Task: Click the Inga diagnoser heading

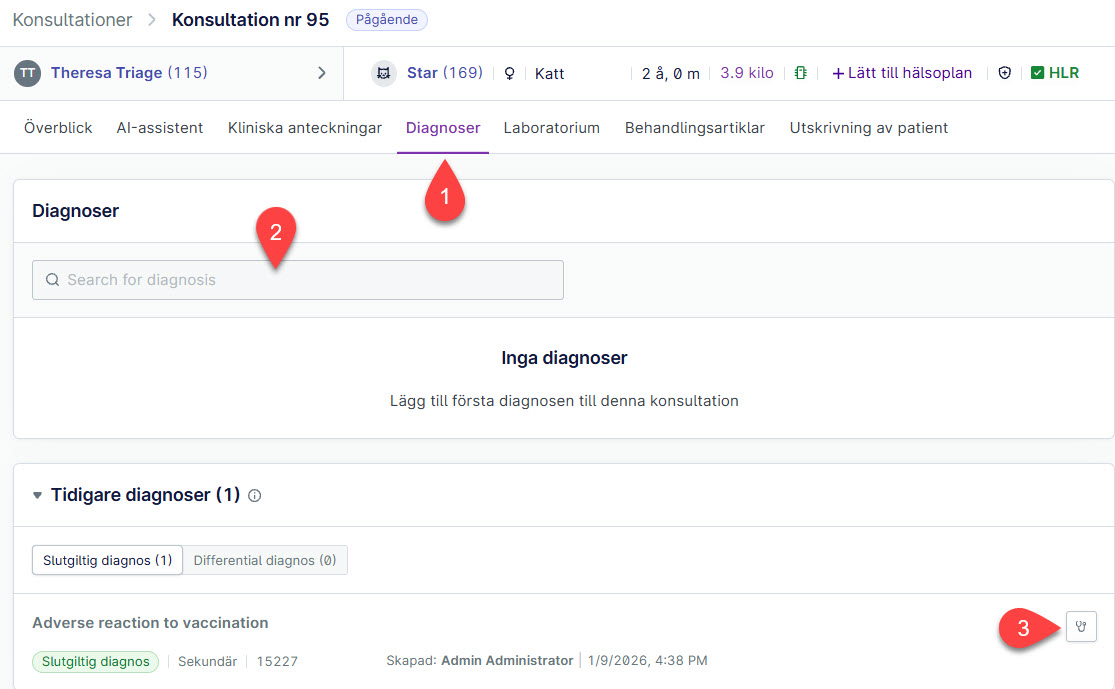Action: [564, 358]
